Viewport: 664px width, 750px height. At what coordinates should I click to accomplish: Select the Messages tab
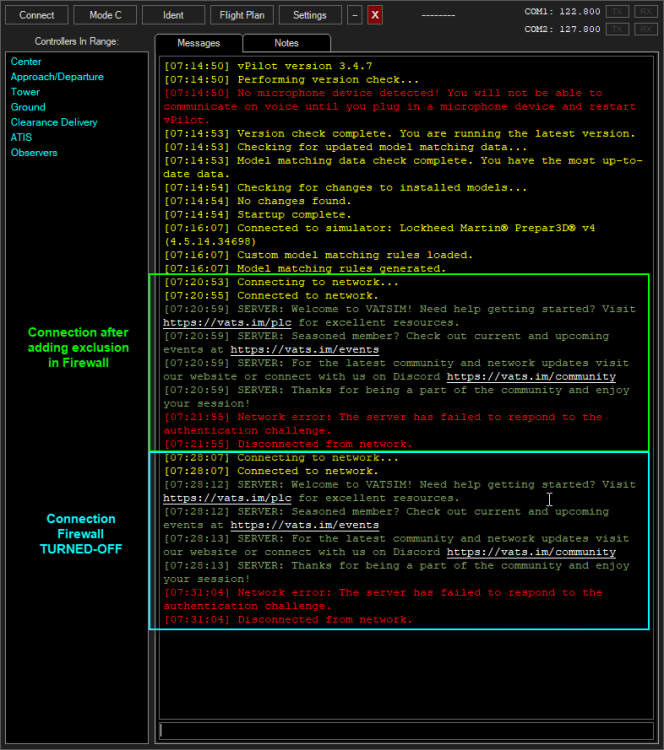tap(199, 43)
